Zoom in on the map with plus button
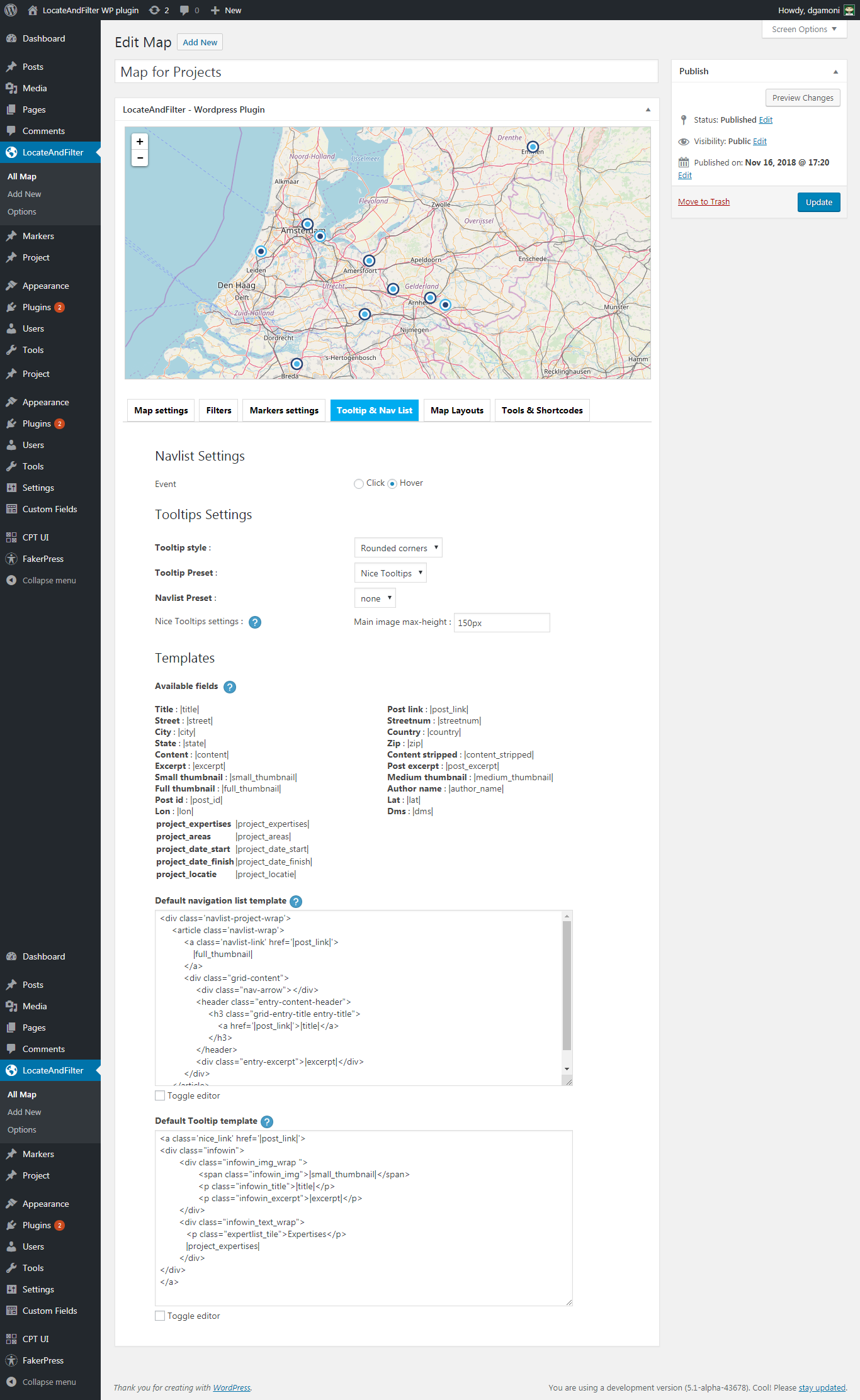860x1400 pixels. [140, 142]
